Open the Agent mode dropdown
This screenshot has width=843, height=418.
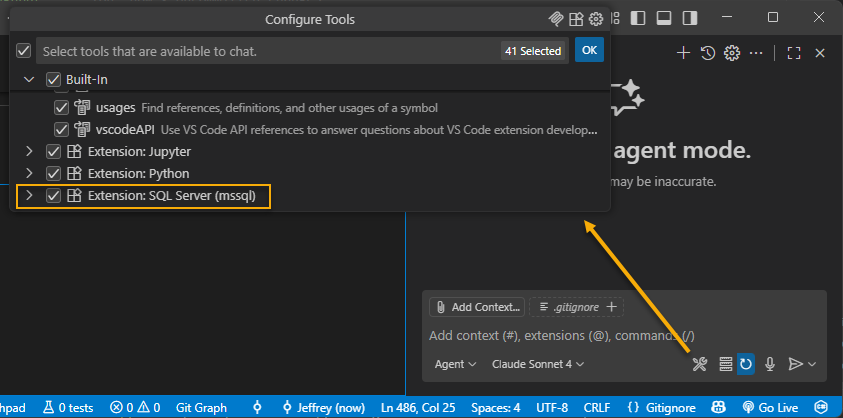pyautogui.click(x=455, y=365)
